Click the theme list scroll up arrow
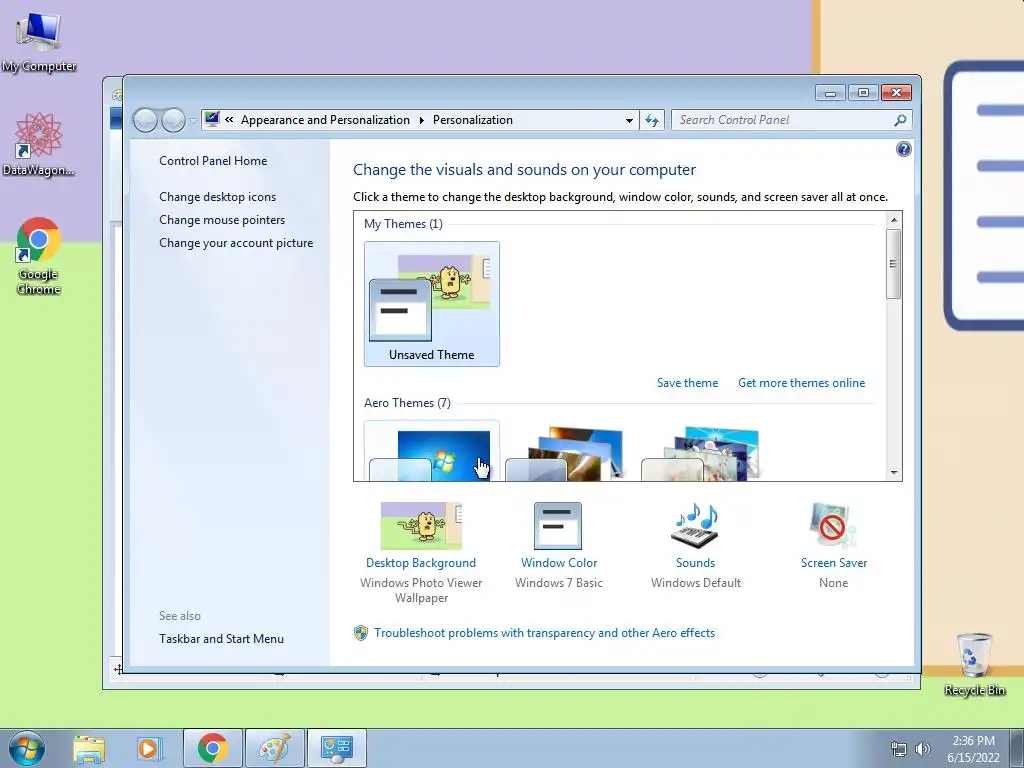The width and height of the screenshot is (1024, 768). (x=894, y=220)
